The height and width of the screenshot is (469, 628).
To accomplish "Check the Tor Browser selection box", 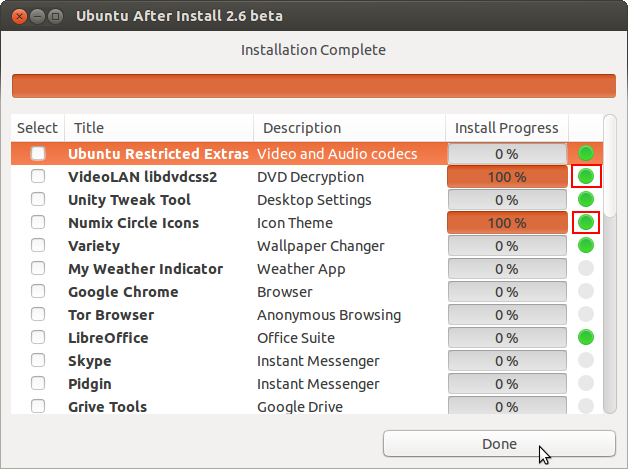I will click(38, 314).
